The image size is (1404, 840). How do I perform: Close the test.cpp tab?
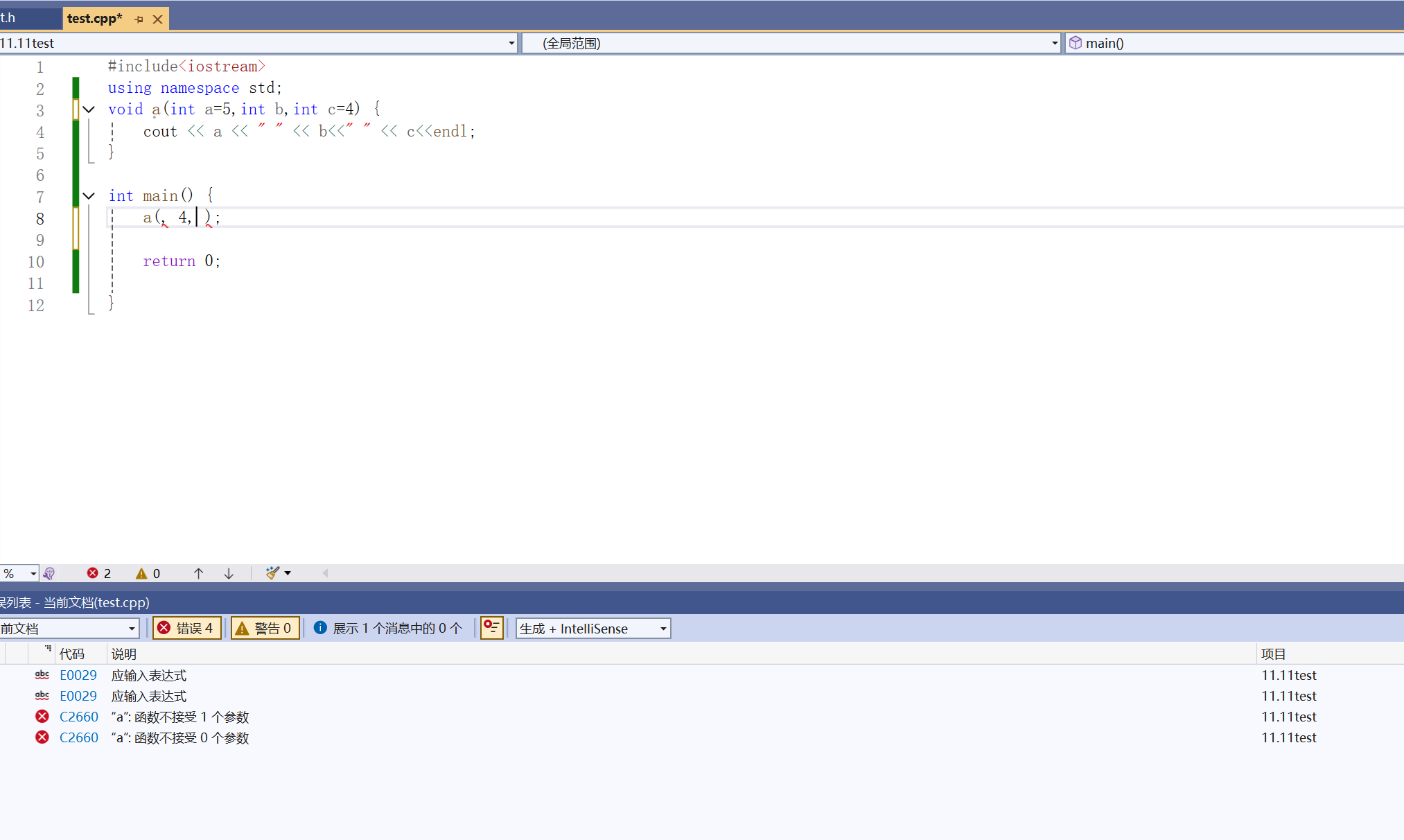[x=158, y=19]
